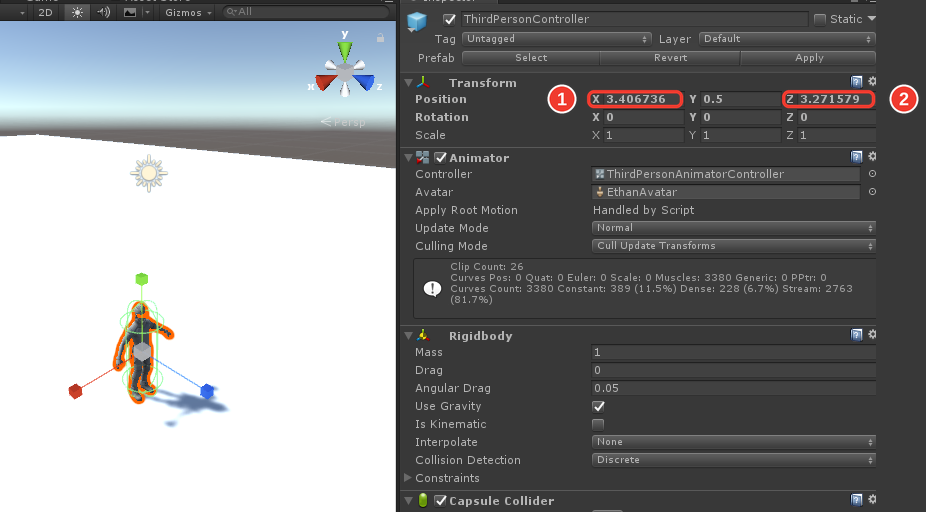This screenshot has width=926, height=512.
Task: Toggle 2D view mode button
Action: coord(45,12)
